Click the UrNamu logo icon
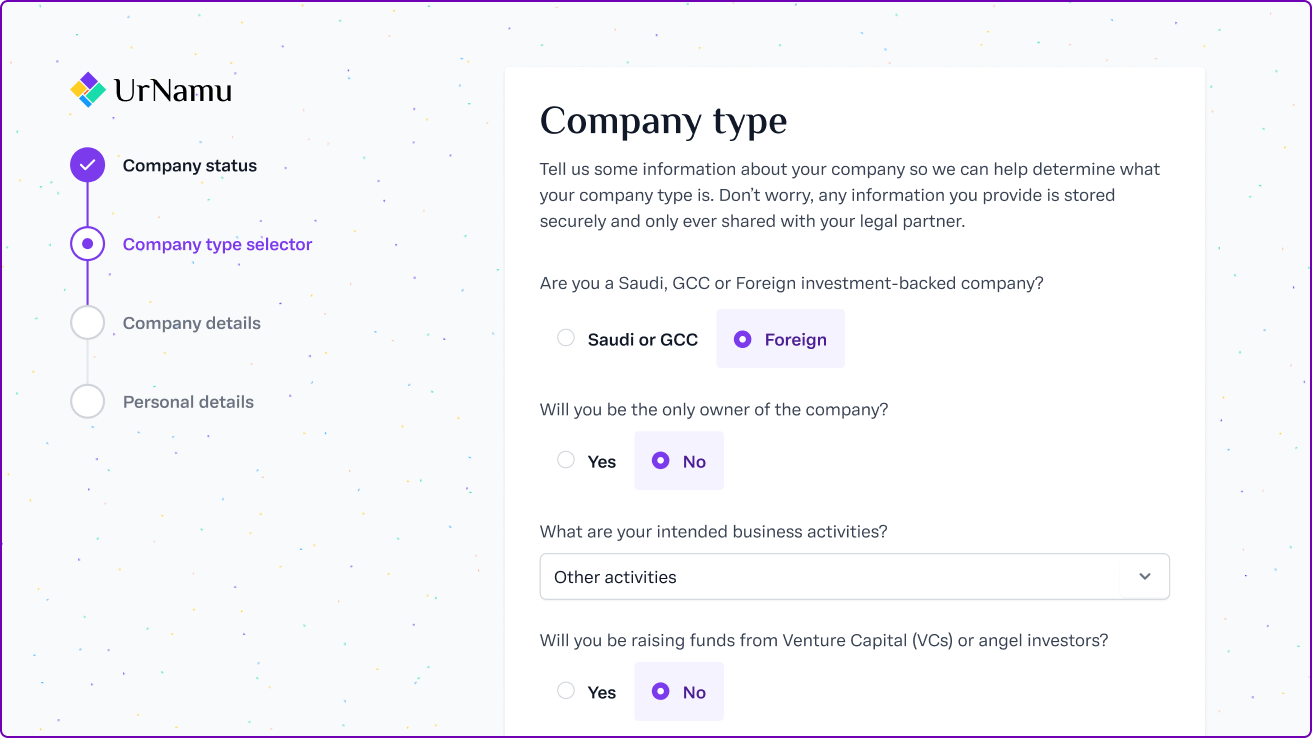Viewport: 1312px width, 738px height. [88, 90]
